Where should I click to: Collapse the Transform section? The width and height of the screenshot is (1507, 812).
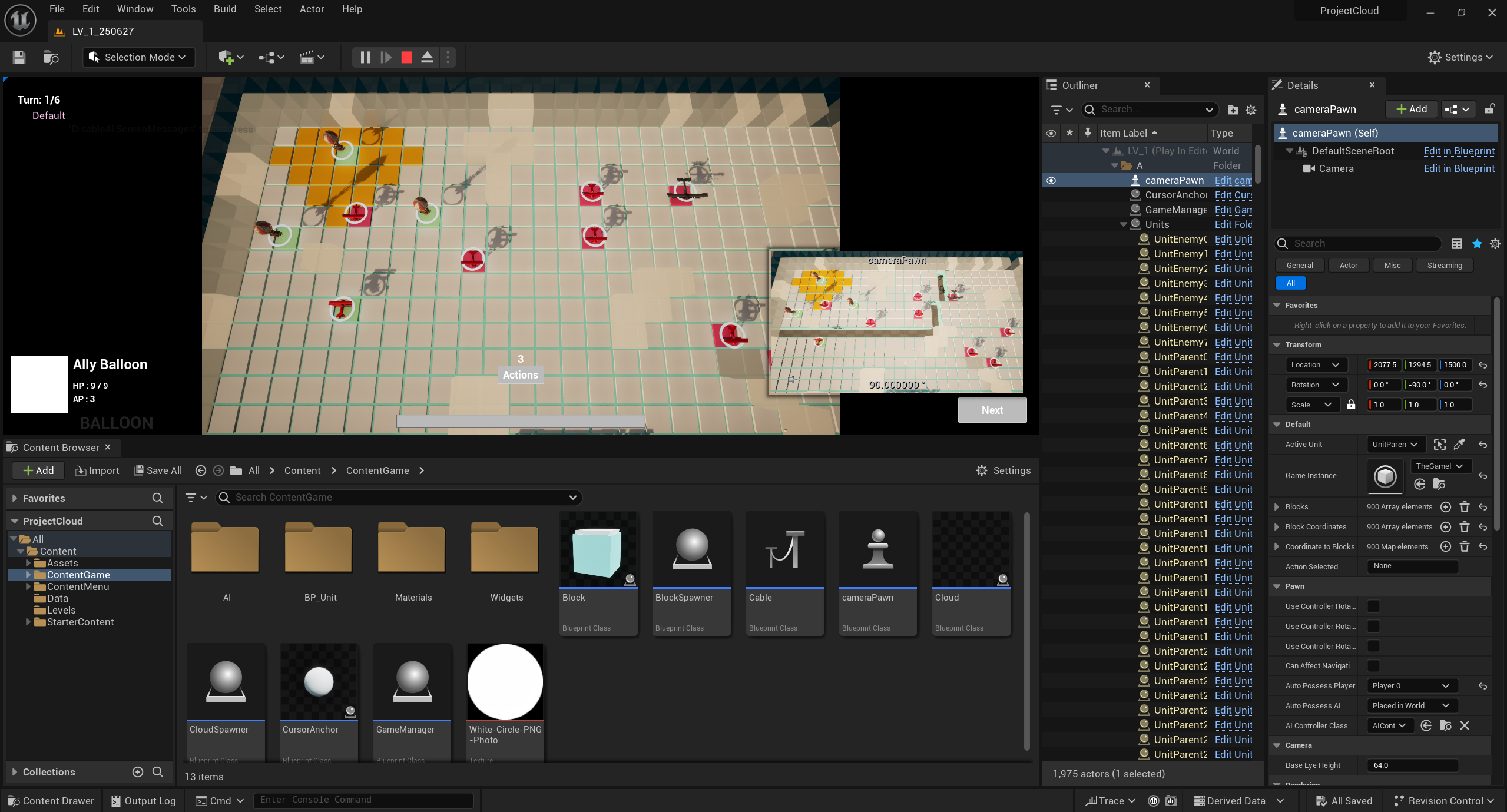click(x=1277, y=345)
